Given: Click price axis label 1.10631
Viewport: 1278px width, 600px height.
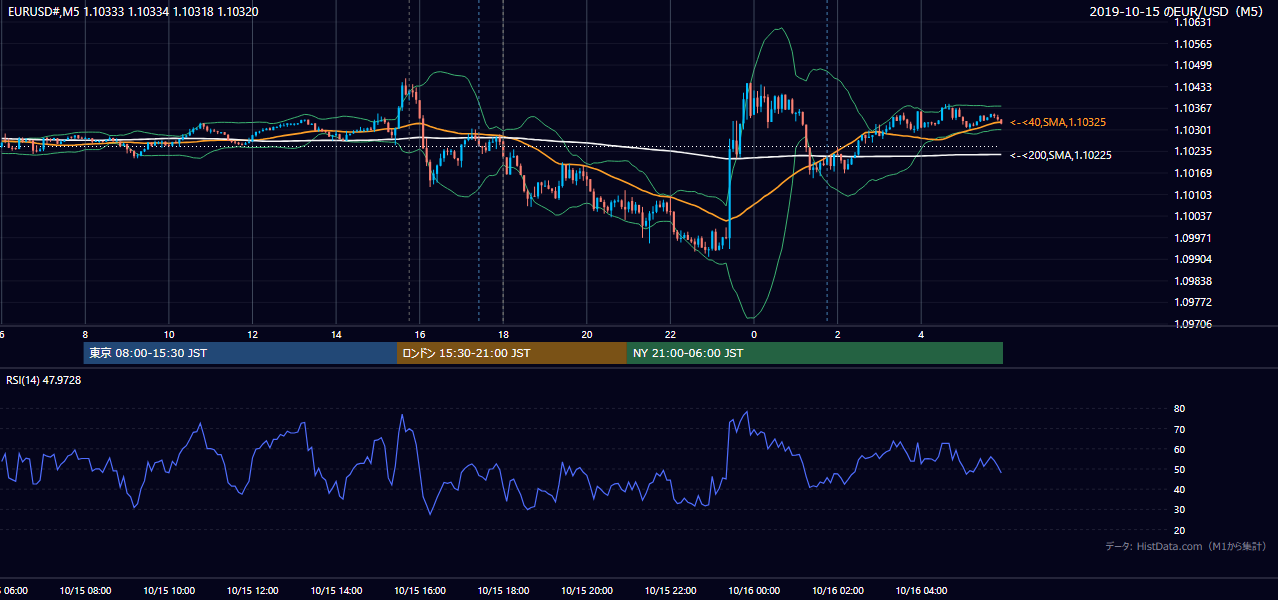Looking at the screenshot, I should (1193, 23).
